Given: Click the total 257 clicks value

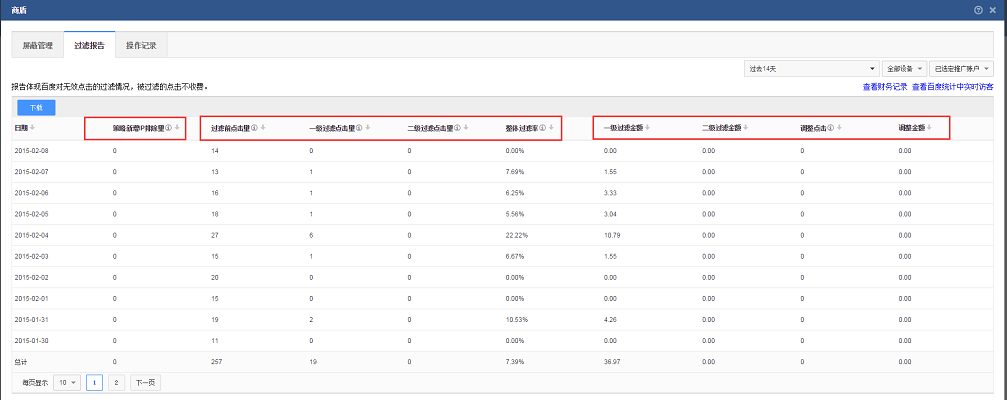Looking at the screenshot, I should (x=216, y=362).
